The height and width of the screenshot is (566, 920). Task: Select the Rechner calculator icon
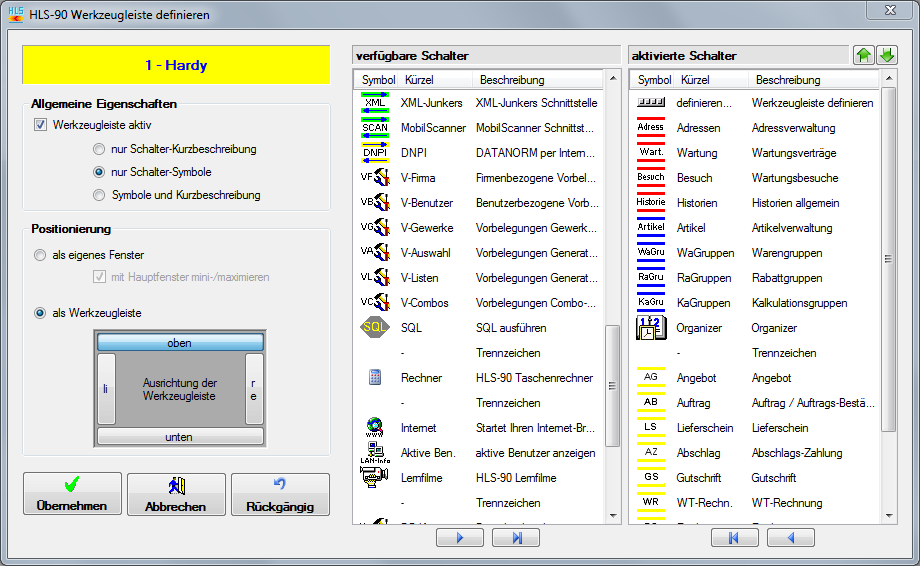click(375, 378)
